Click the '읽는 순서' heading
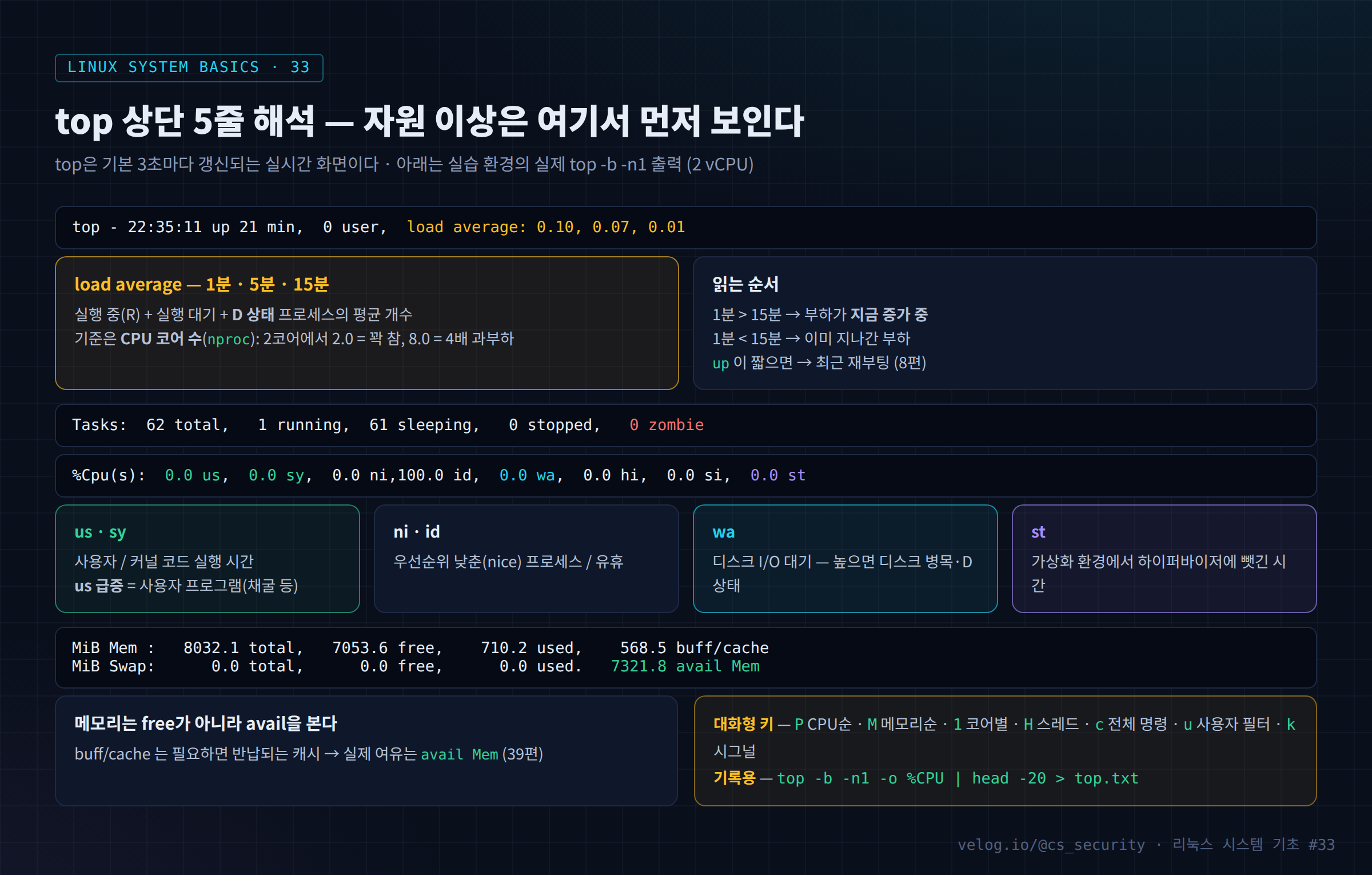The height and width of the screenshot is (875, 1372). pyautogui.click(x=745, y=284)
